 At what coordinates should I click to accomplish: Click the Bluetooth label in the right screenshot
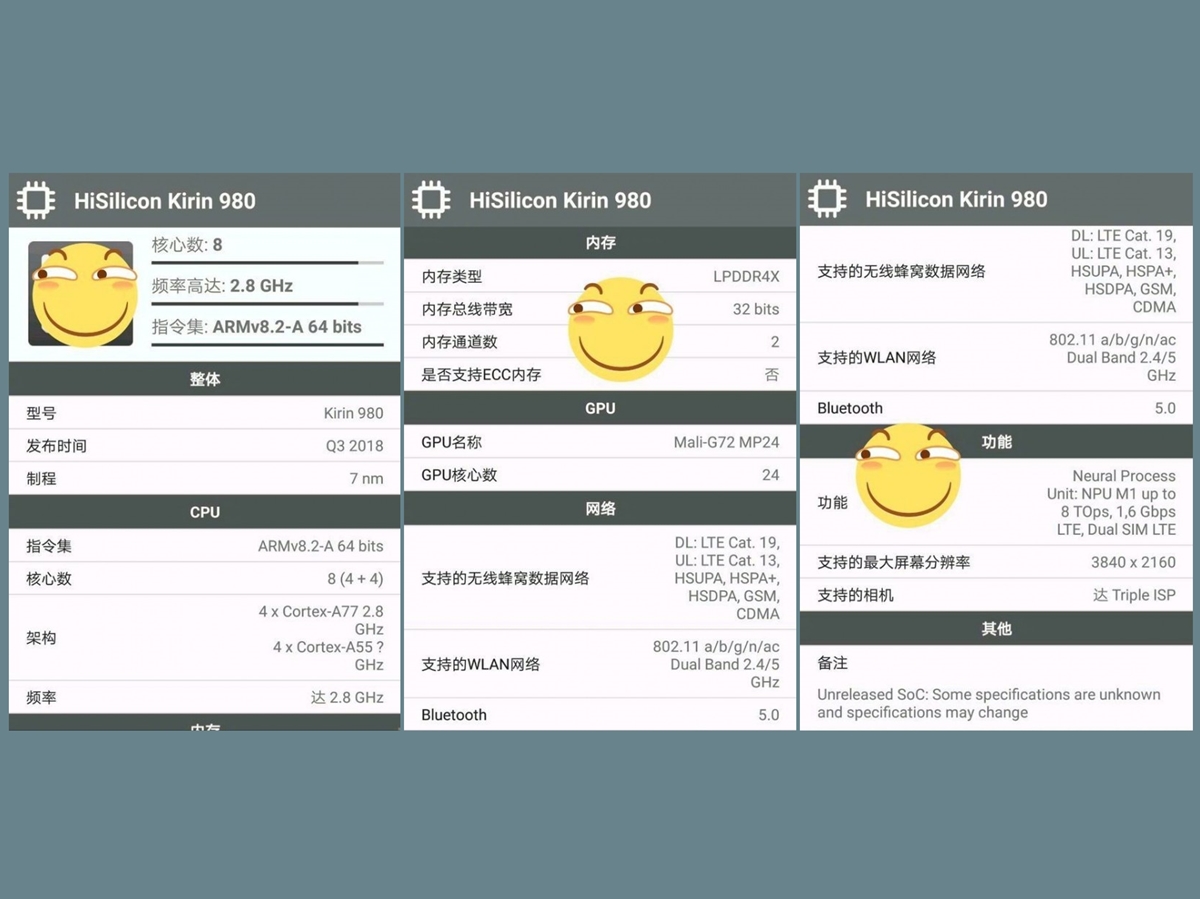[850, 408]
